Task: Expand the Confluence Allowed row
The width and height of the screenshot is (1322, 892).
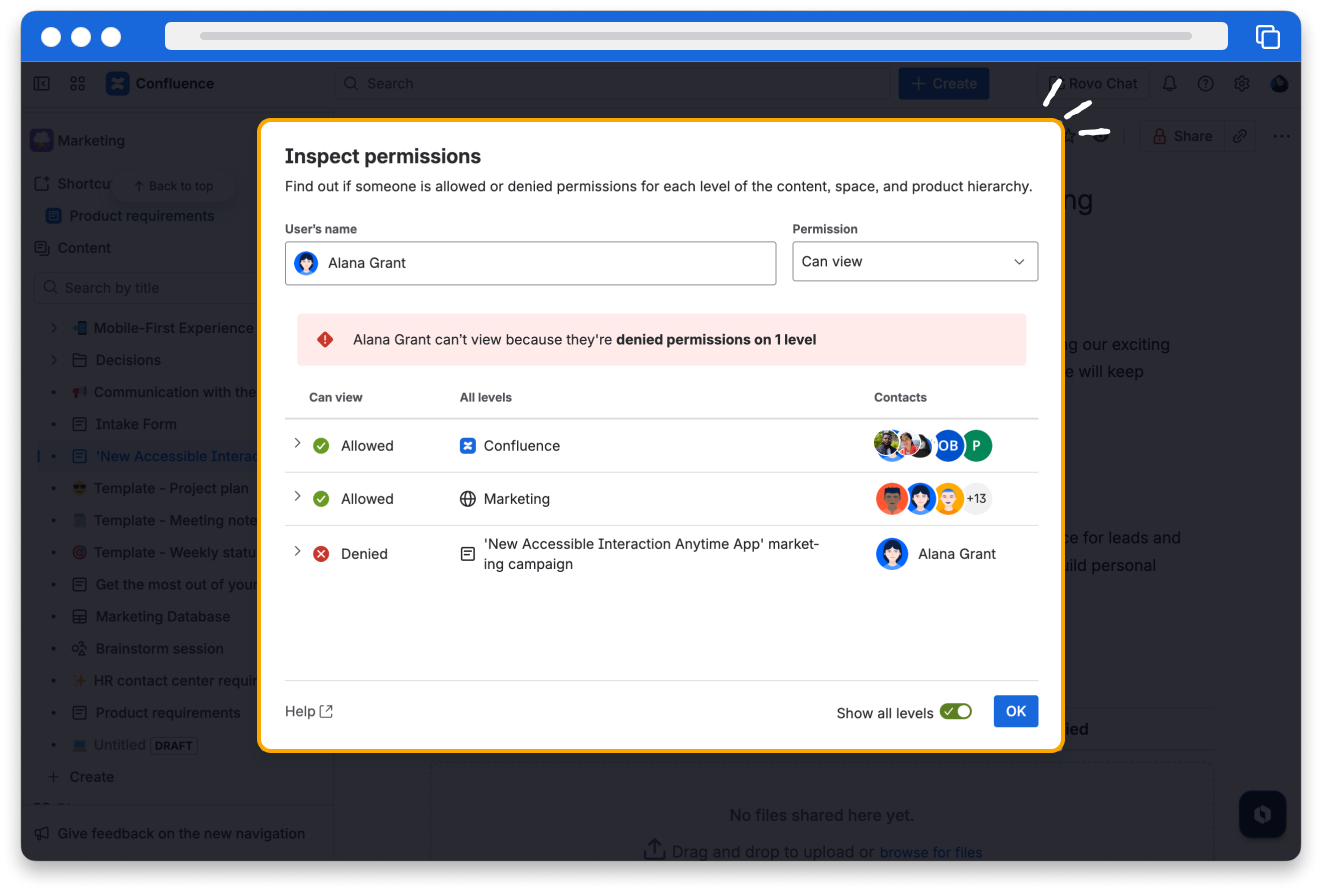Action: tap(297, 443)
